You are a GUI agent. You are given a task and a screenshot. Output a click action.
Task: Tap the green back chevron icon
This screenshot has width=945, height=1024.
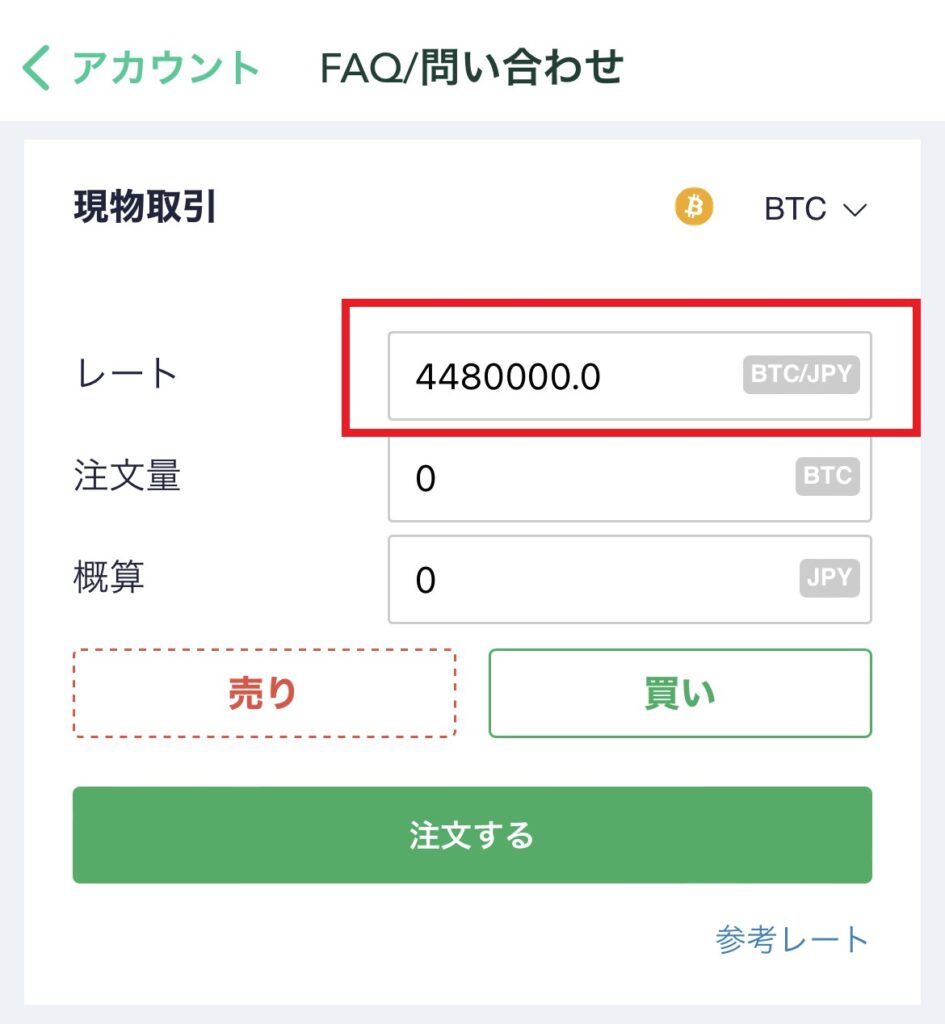click(36, 67)
